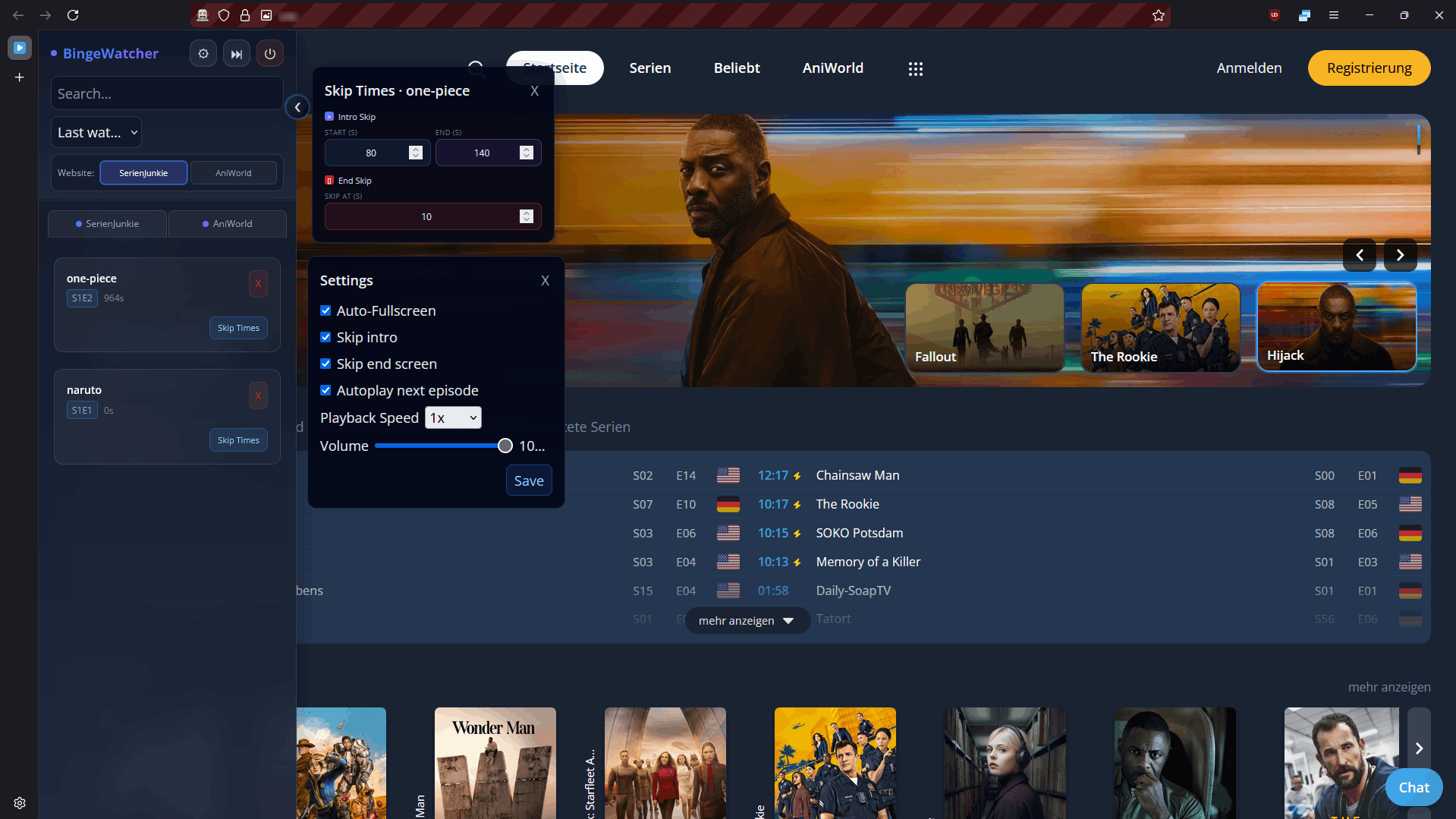Screen dimensions: 1456x819
Task: Remove naruto using its red X icon
Action: coord(258,395)
